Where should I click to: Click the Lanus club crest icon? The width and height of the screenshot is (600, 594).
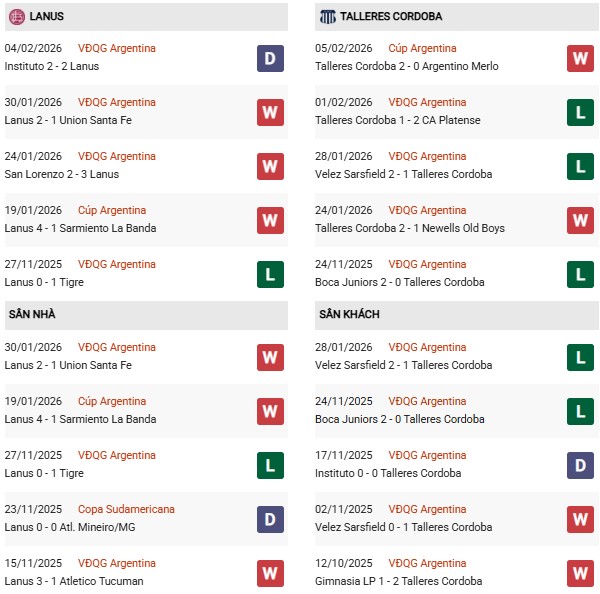tap(15, 17)
